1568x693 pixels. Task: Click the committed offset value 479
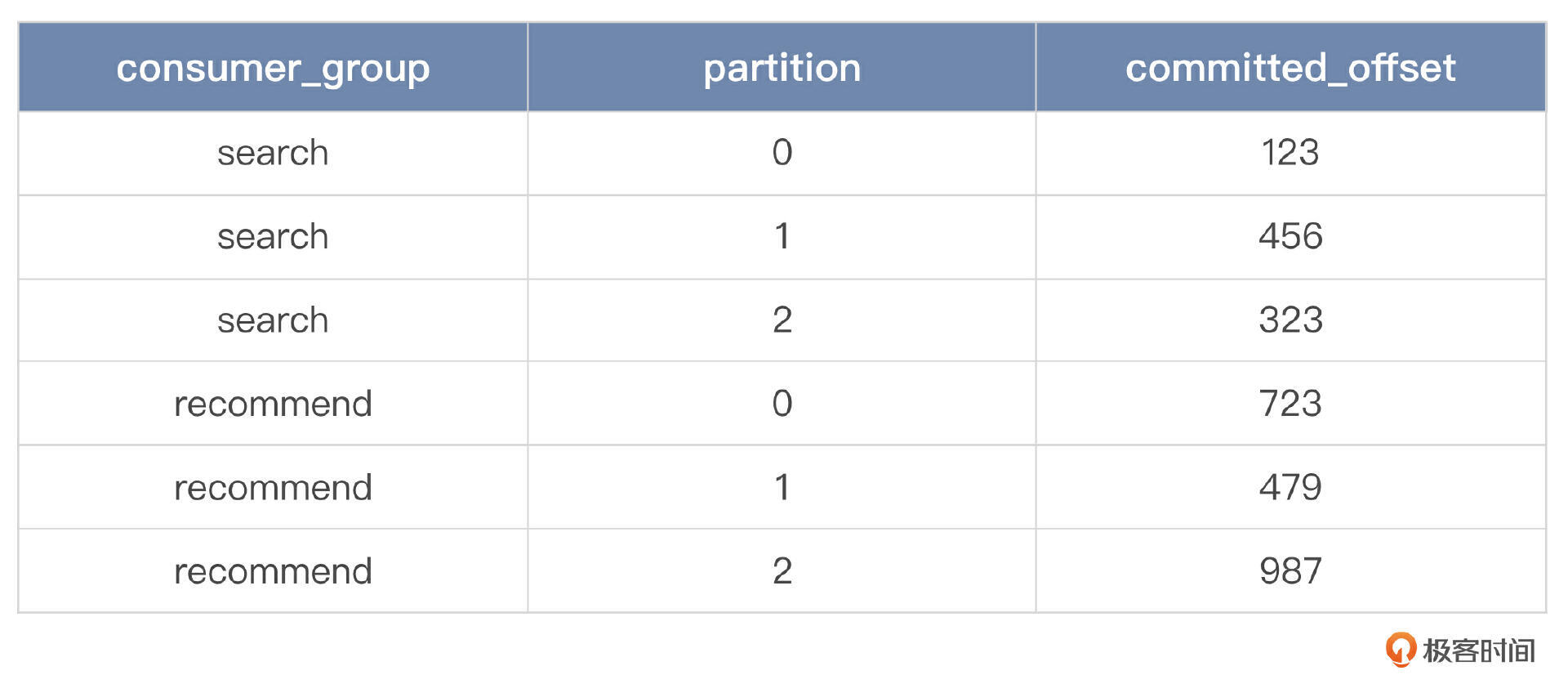(1290, 488)
